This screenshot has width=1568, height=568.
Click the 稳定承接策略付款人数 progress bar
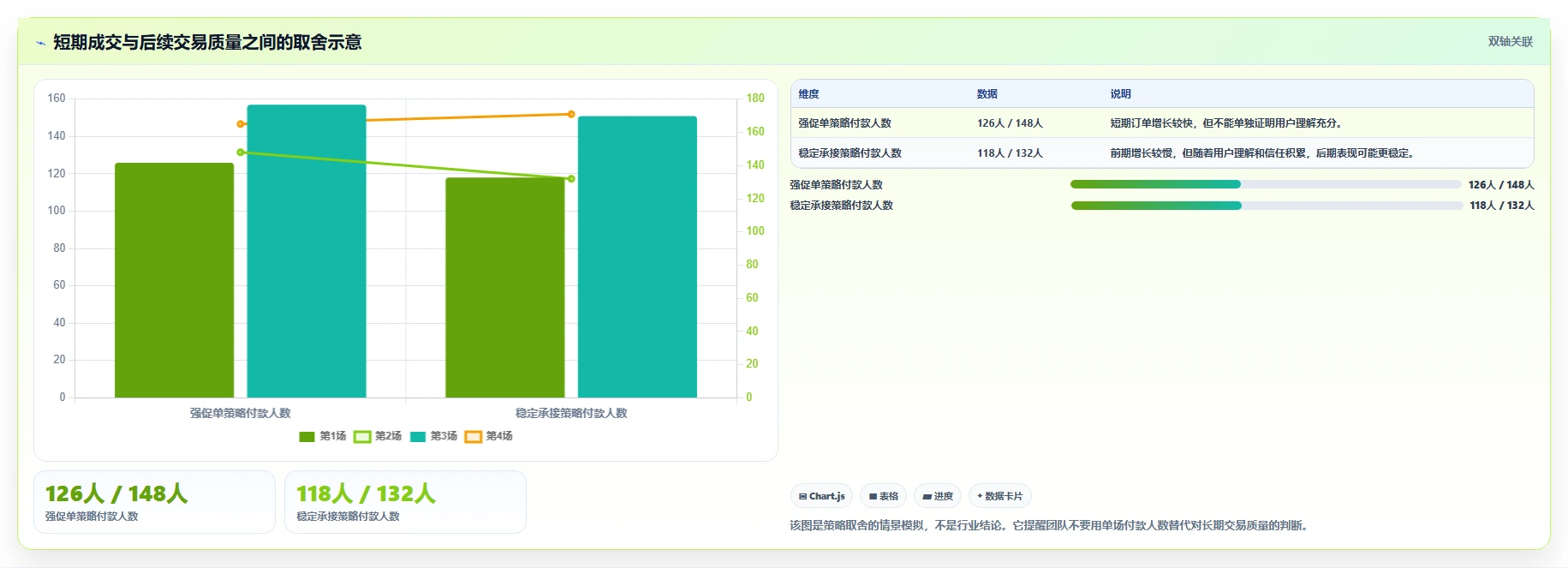[x=1267, y=206]
